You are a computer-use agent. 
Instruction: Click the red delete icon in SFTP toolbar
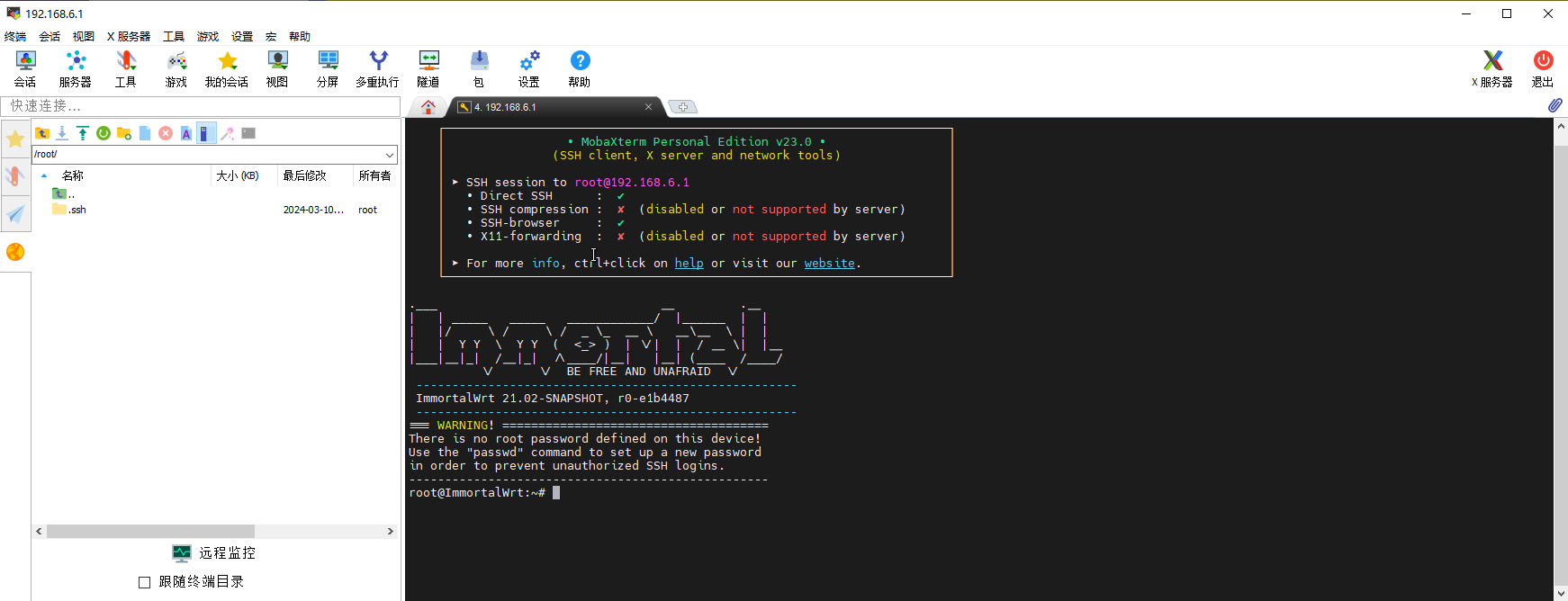click(x=166, y=133)
